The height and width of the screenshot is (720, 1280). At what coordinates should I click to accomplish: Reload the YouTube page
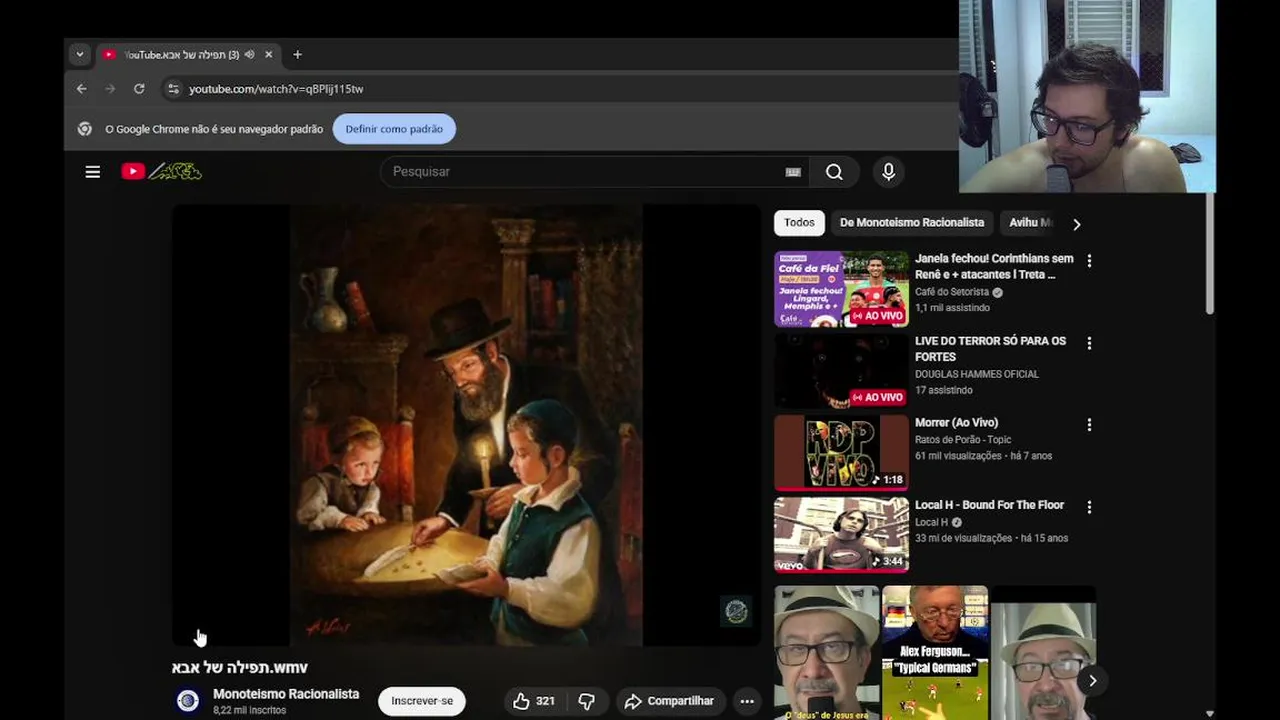click(139, 89)
